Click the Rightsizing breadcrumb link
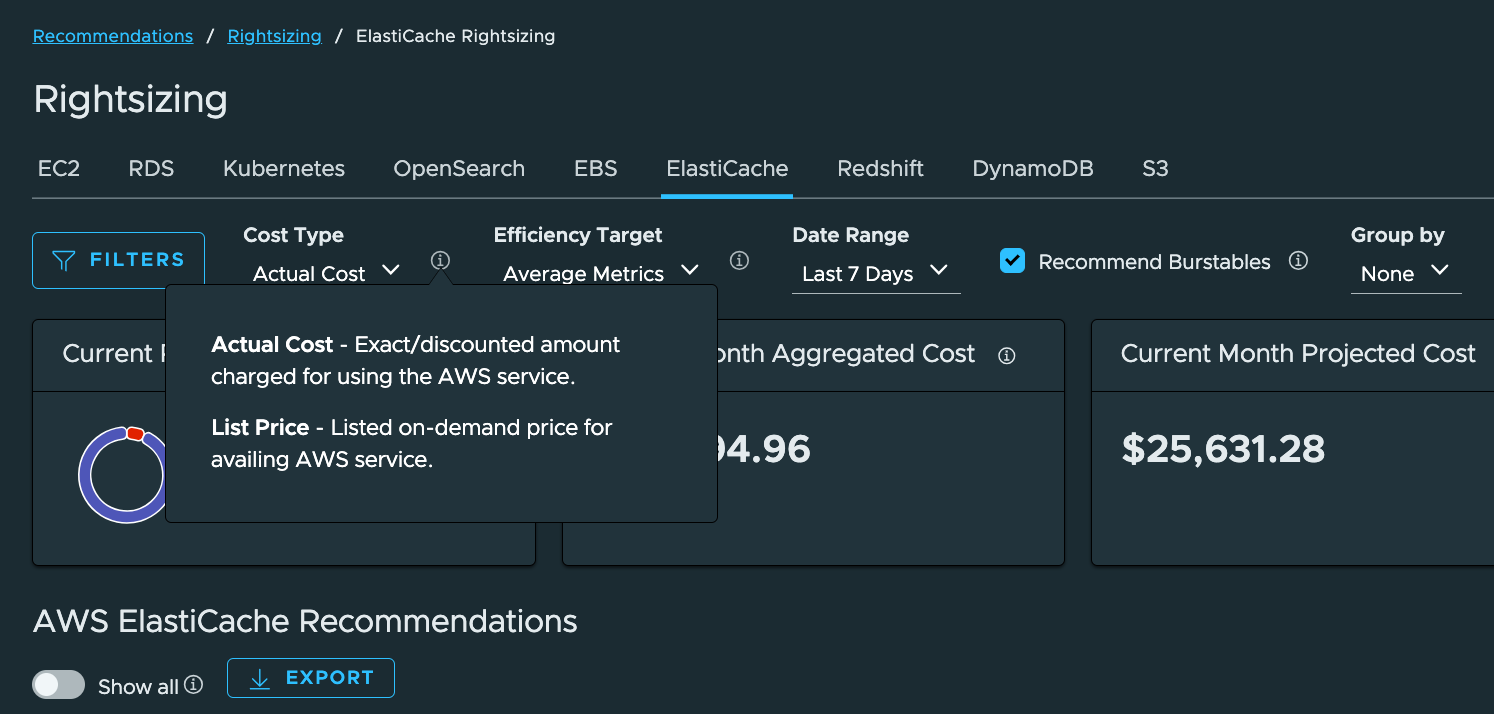 coord(274,35)
